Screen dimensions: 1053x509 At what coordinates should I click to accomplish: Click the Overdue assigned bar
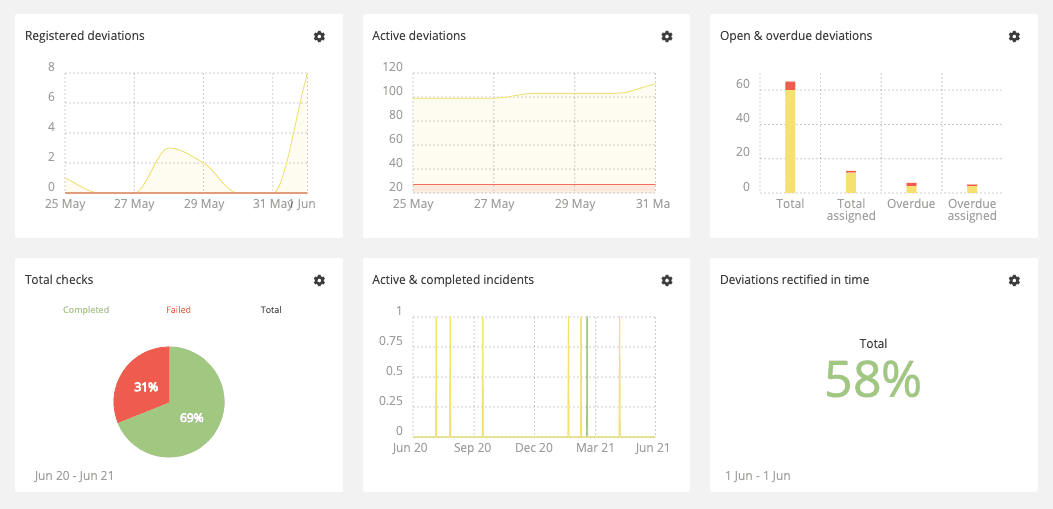coord(971,189)
